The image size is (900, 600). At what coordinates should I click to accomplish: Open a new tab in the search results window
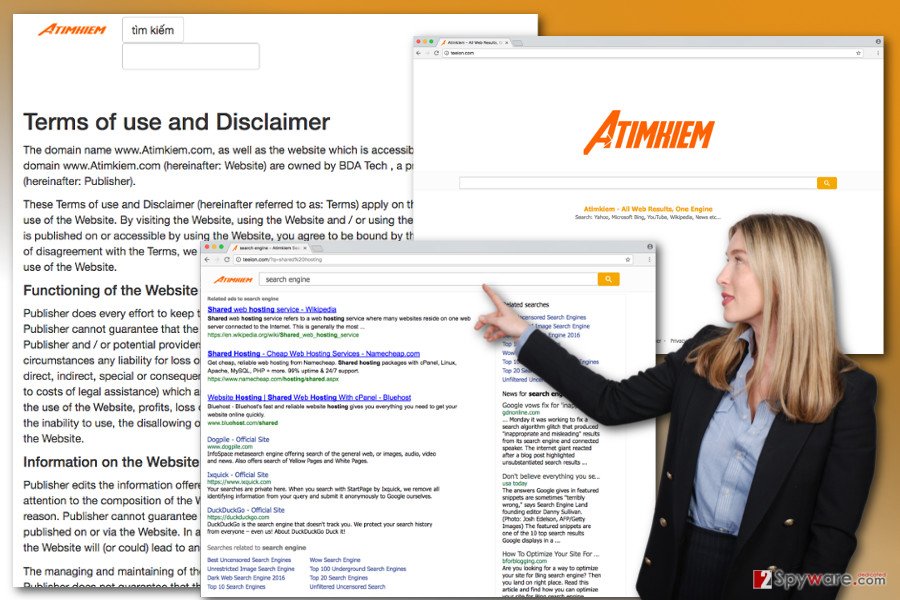(x=316, y=248)
